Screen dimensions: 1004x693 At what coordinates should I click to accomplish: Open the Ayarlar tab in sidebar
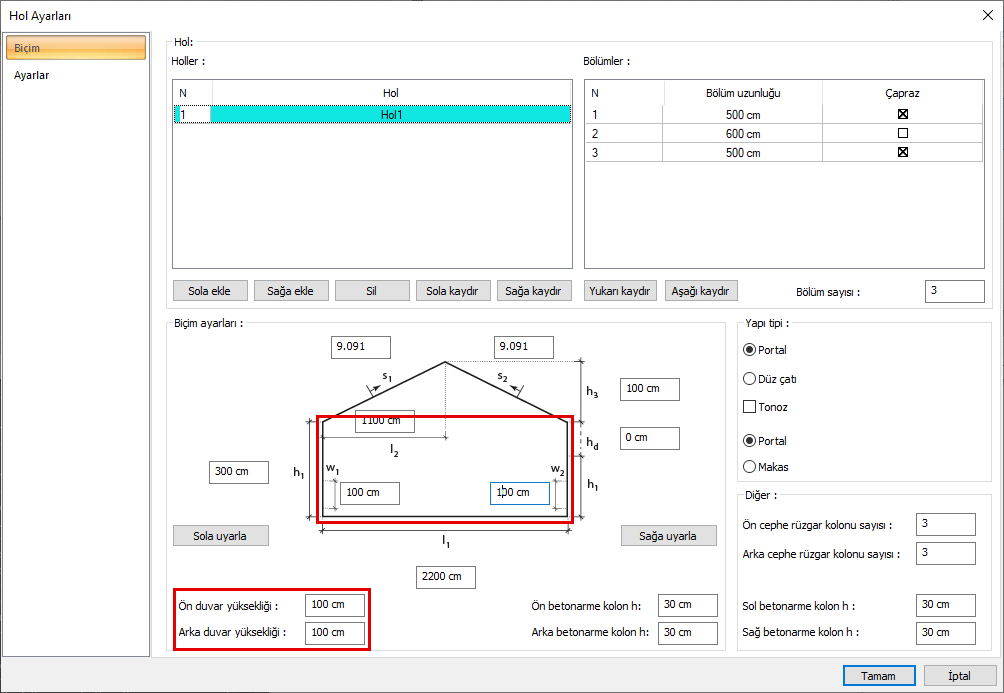pyautogui.click(x=32, y=75)
